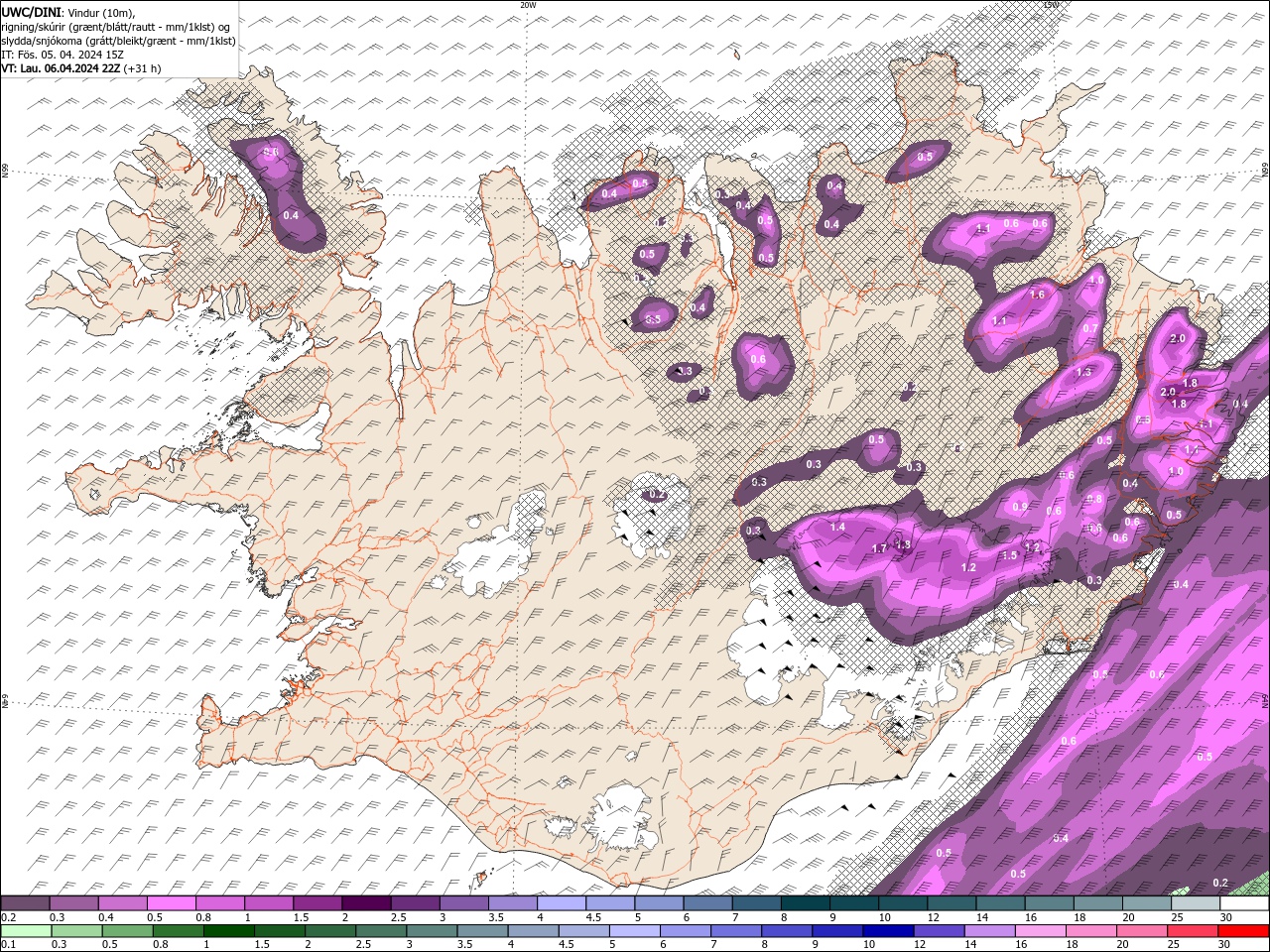The image size is (1270, 952).
Task: Click the 'UWC/DINI: Vindur (10m),' title line
Action: pyautogui.click(x=68, y=11)
